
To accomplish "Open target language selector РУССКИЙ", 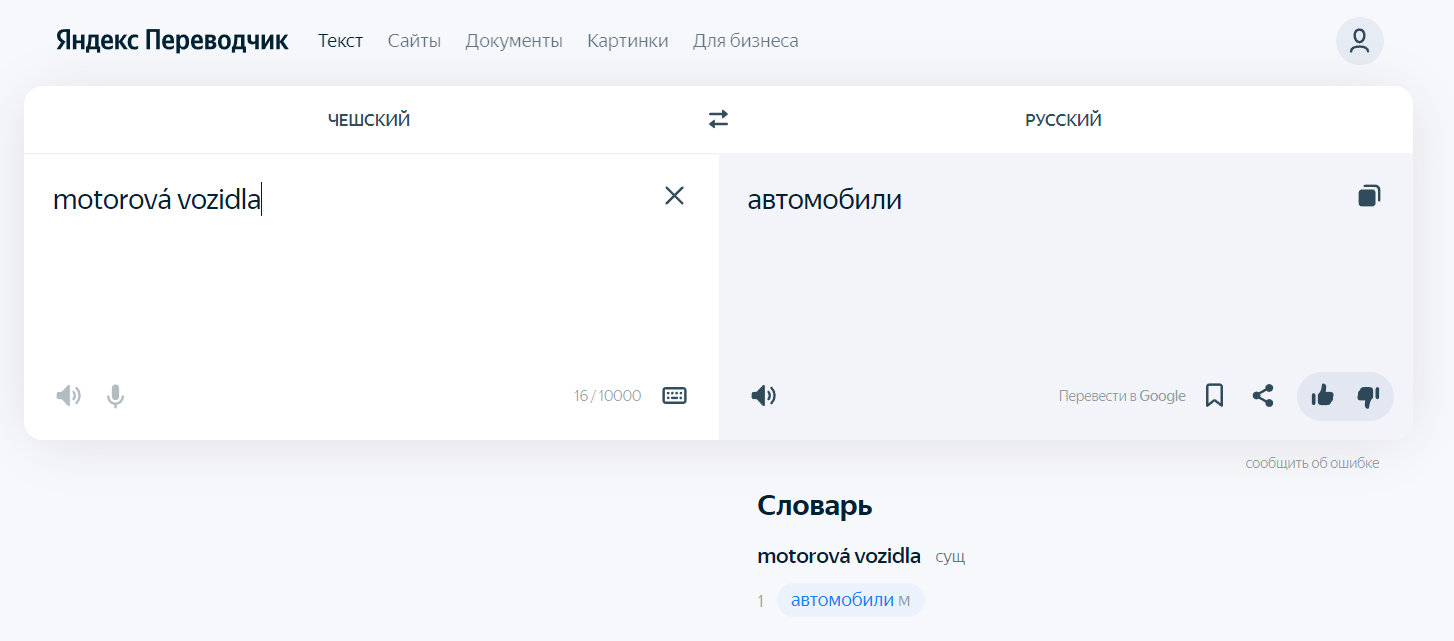I will 1063,120.
